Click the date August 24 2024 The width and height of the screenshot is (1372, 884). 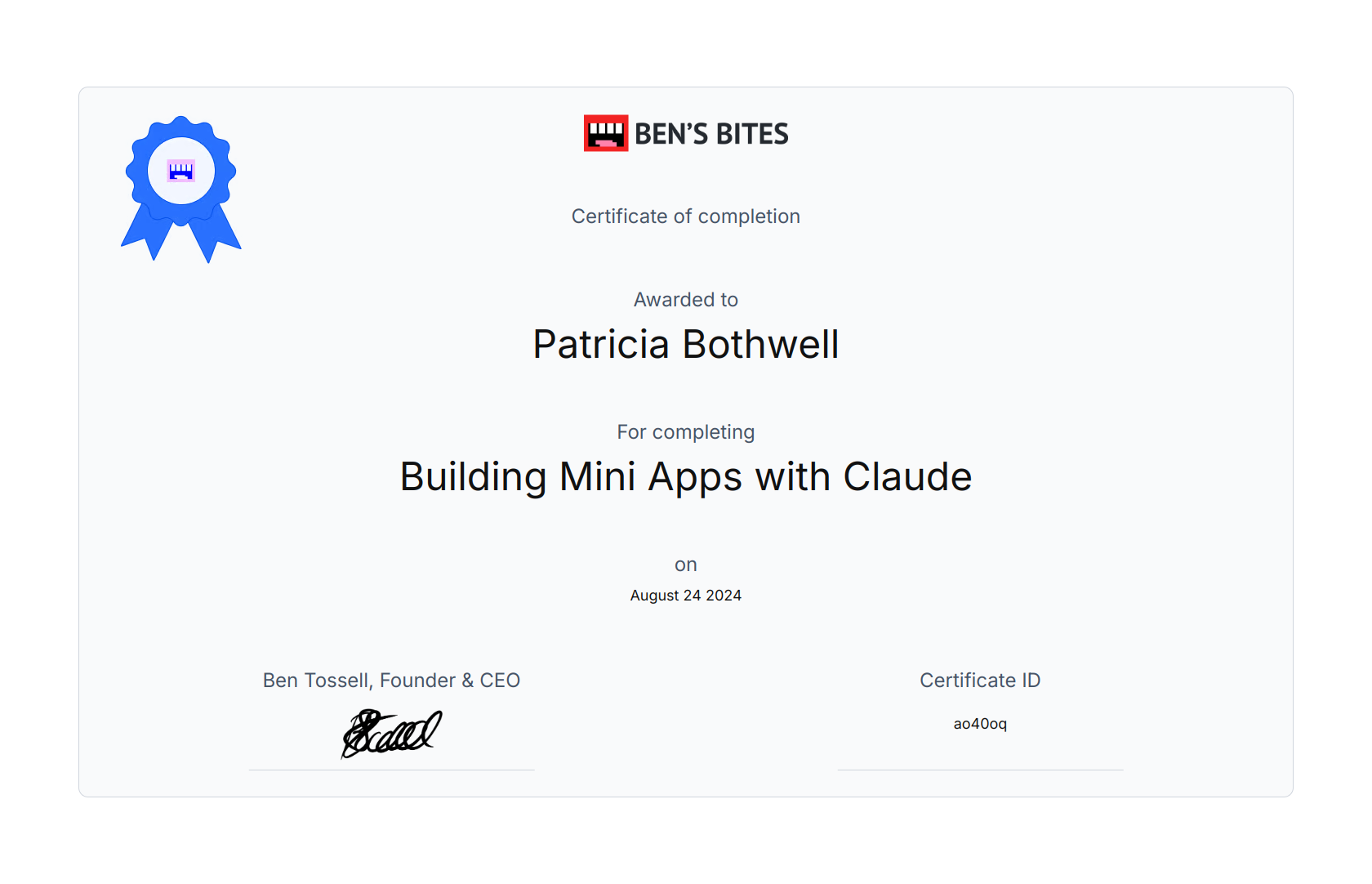point(686,596)
